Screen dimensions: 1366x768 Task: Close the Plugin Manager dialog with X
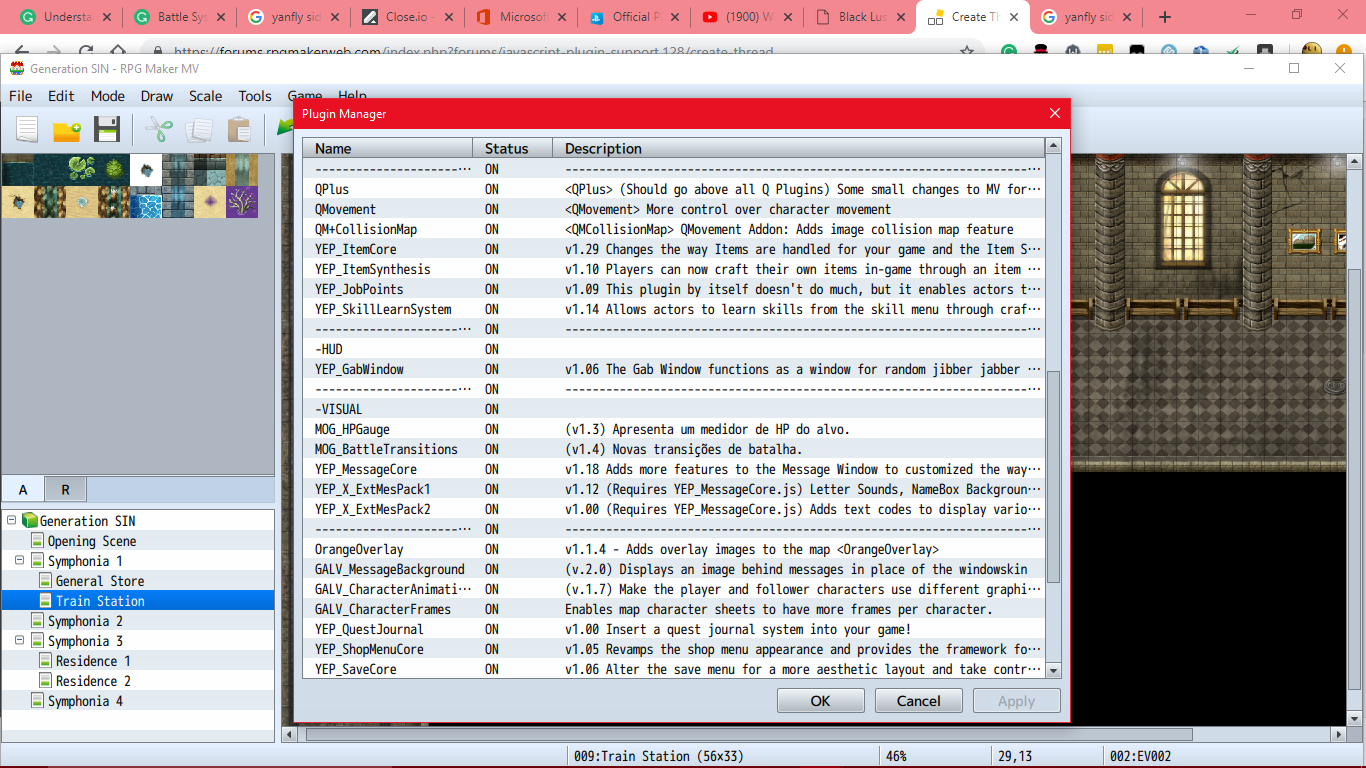click(x=1054, y=113)
